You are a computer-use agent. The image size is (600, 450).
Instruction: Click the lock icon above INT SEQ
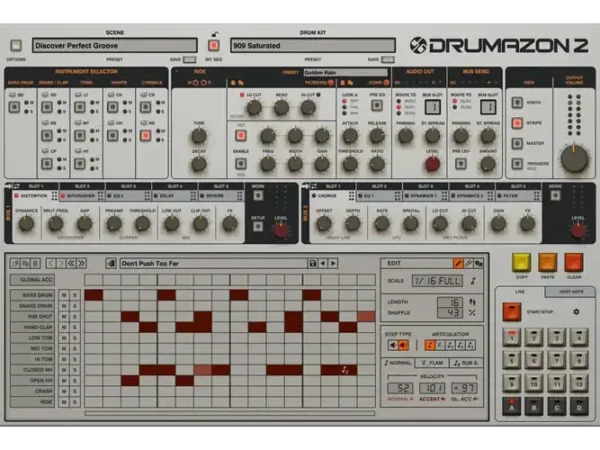[215, 34]
